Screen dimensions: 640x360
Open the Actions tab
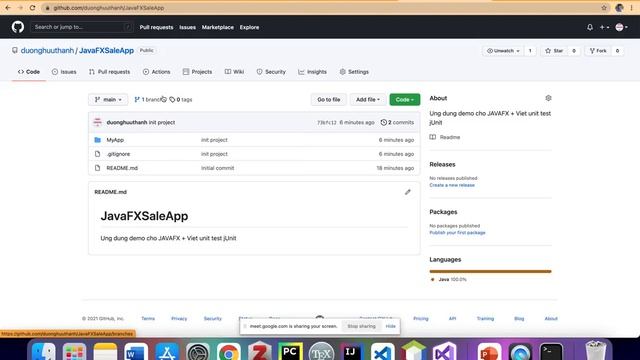[156, 72]
